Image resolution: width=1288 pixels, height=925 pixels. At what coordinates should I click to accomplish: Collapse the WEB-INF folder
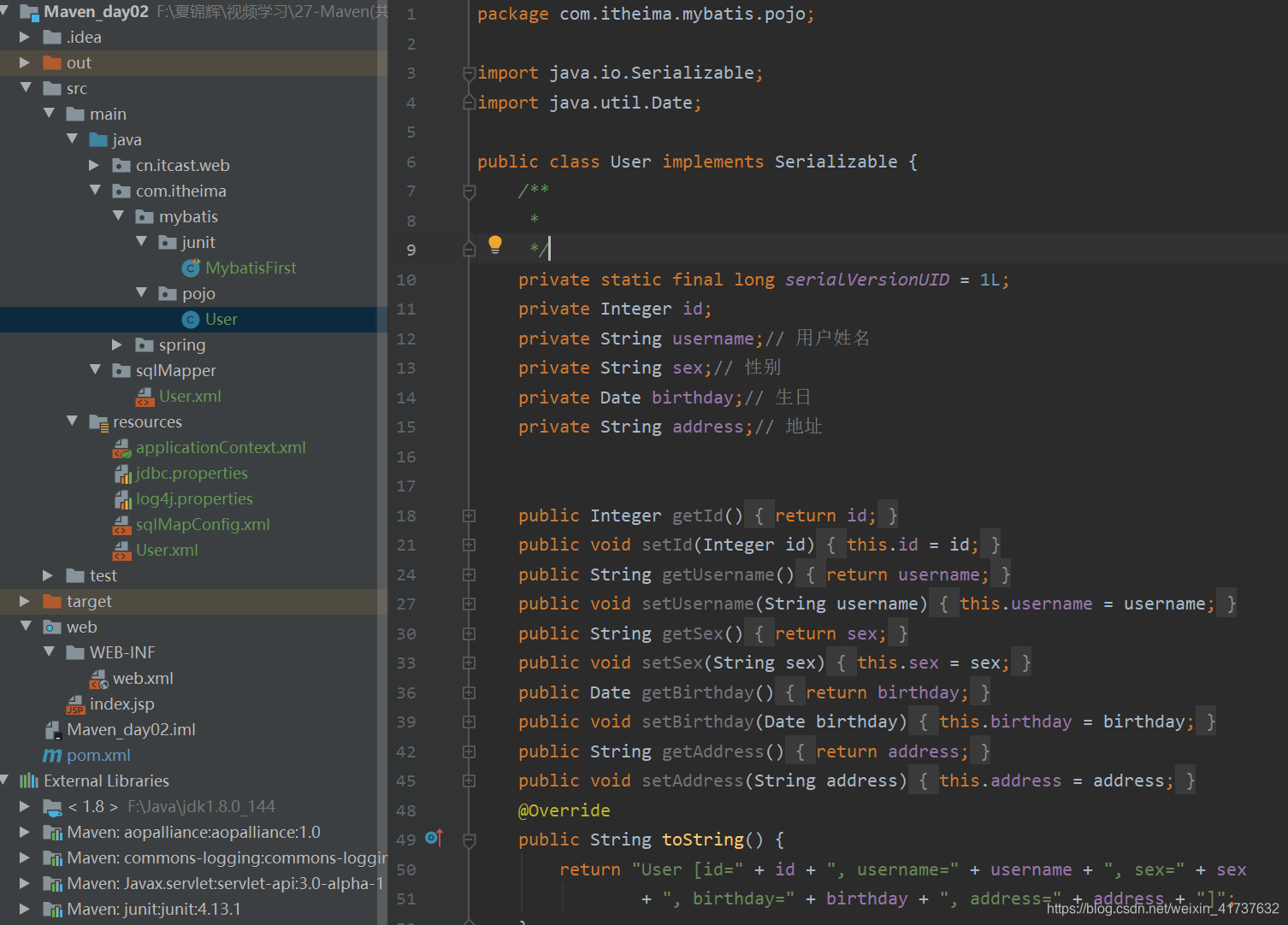pyautogui.click(x=49, y=651)
